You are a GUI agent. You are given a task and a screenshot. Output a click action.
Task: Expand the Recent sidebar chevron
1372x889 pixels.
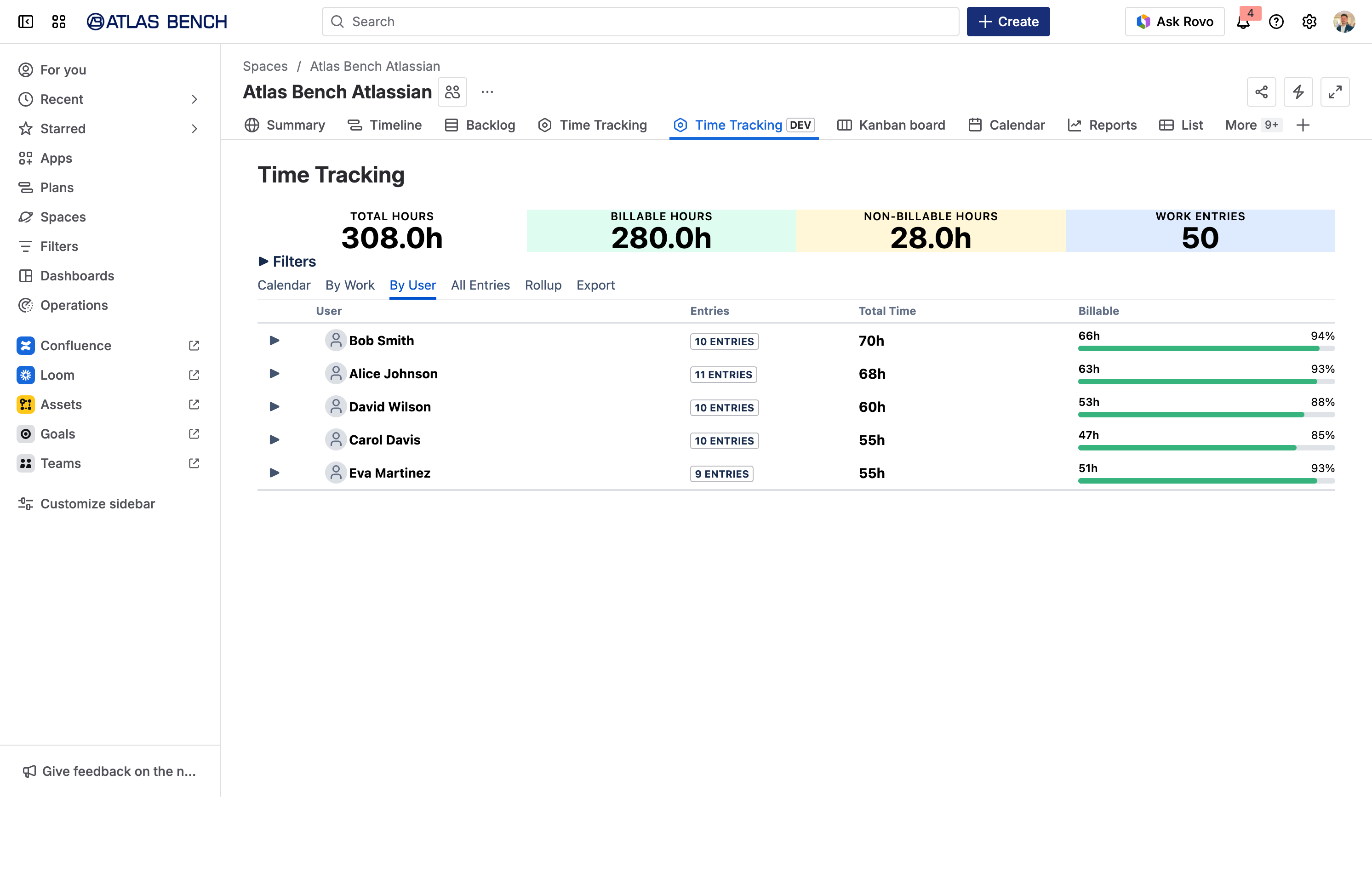click(x=194, y=99)
